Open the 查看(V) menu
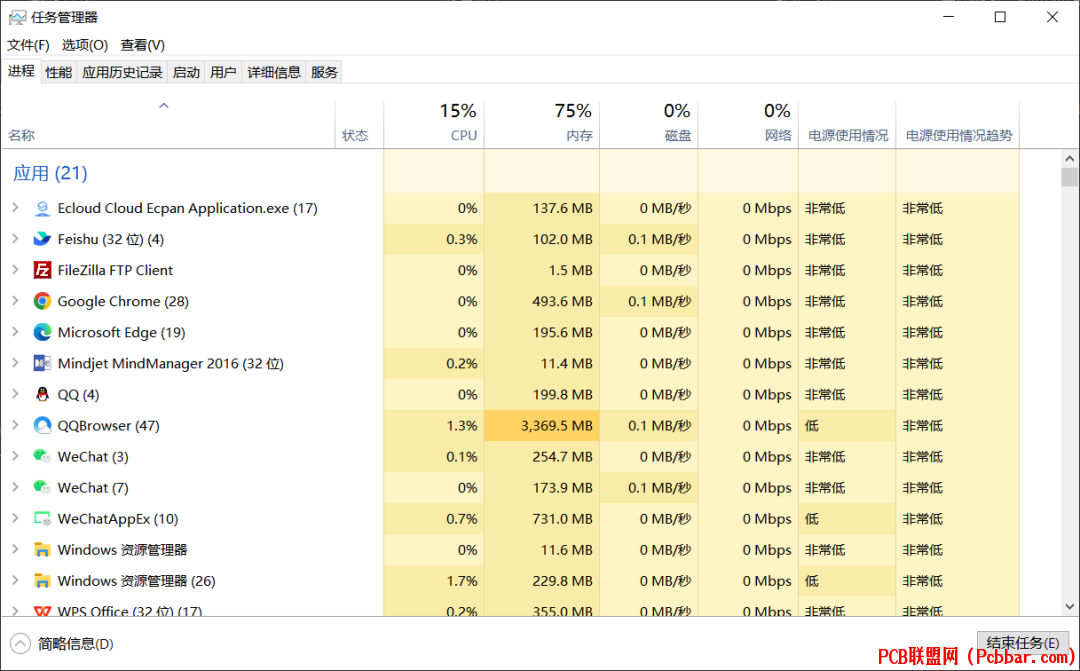The width and height of the screenshot is (1080, 671). click(143, 45)
